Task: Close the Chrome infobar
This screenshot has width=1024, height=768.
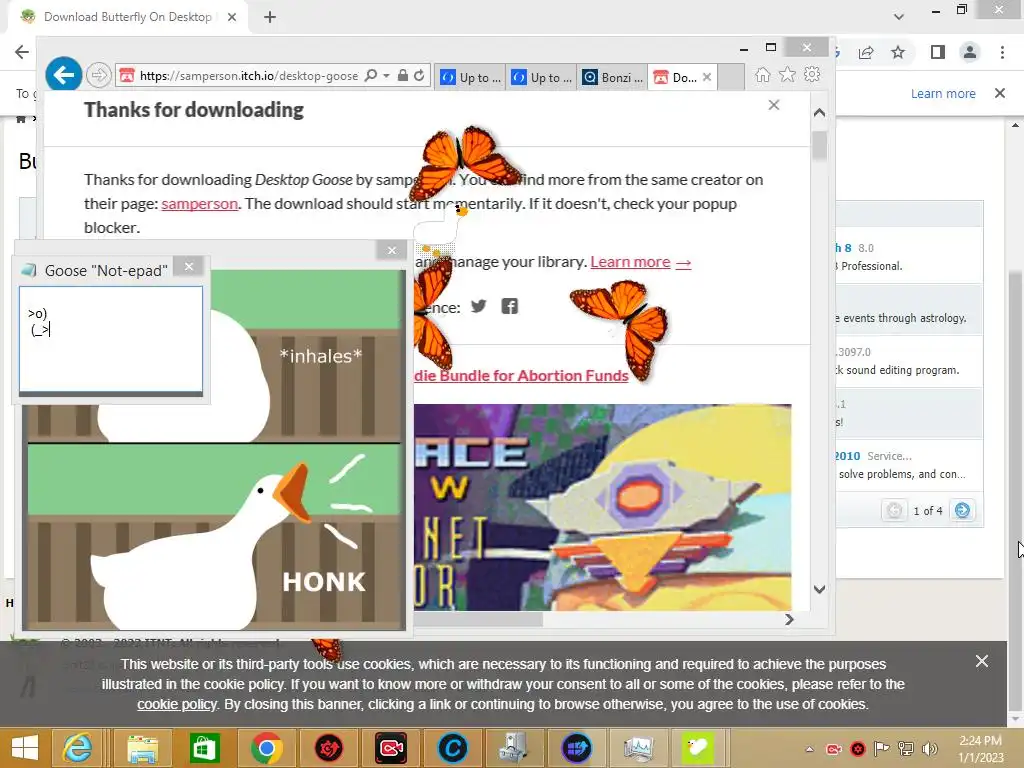Action: (1000, 93)
